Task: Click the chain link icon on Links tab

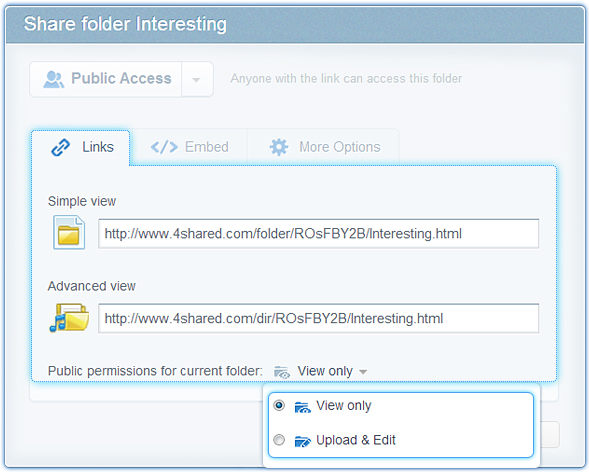Action: point(60,147)
